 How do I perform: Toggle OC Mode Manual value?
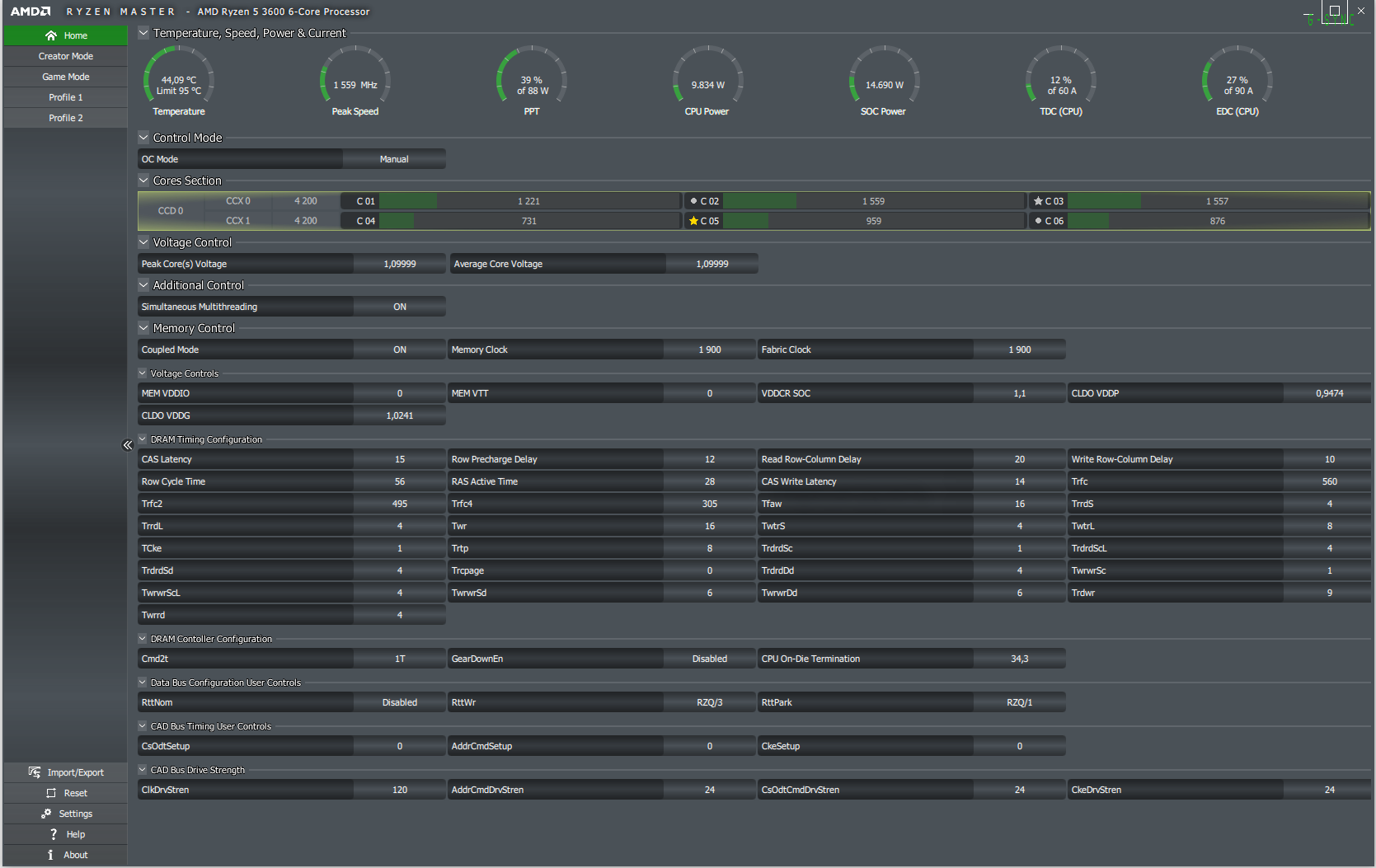(394, 159)
